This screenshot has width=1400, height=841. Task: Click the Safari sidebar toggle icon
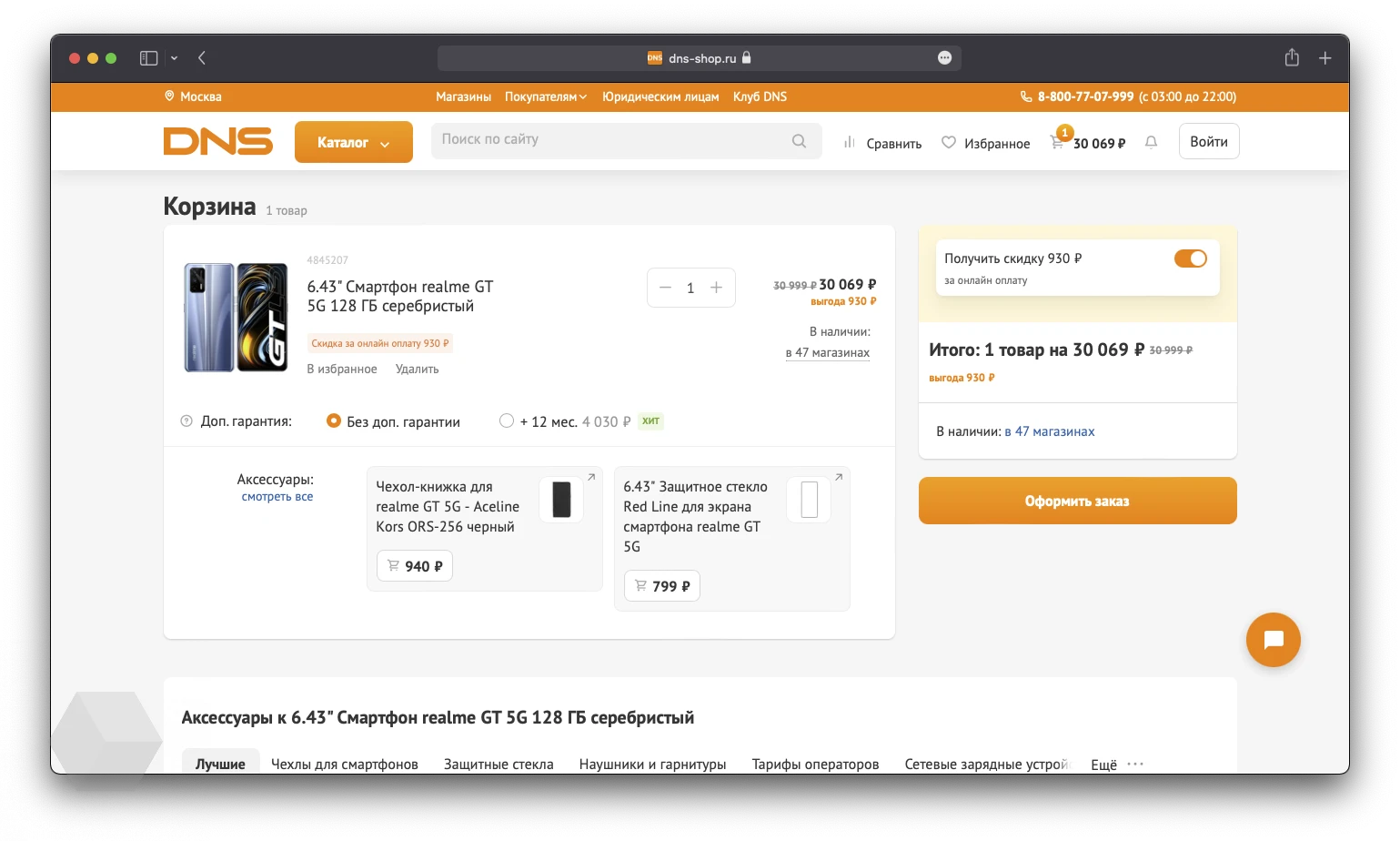148,58
